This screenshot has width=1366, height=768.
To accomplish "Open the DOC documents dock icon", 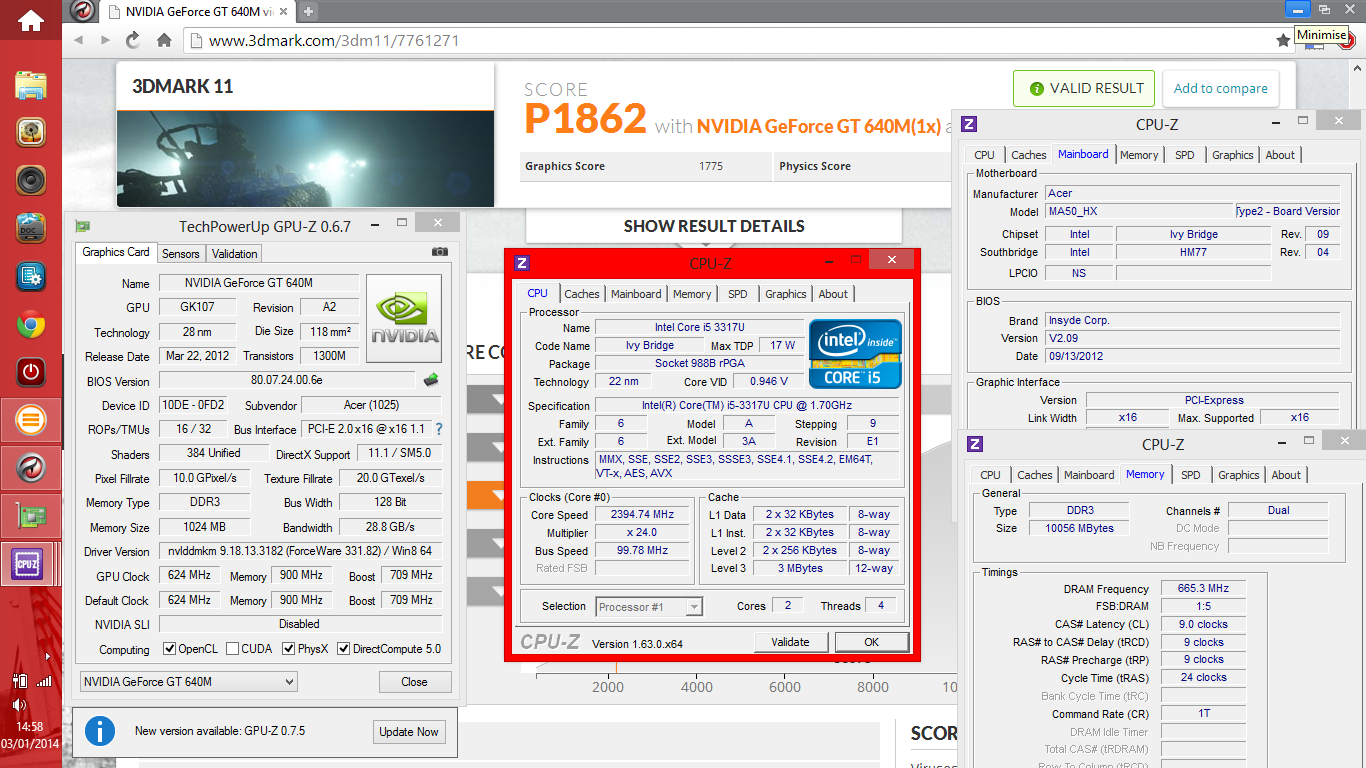I will point(31,228).
